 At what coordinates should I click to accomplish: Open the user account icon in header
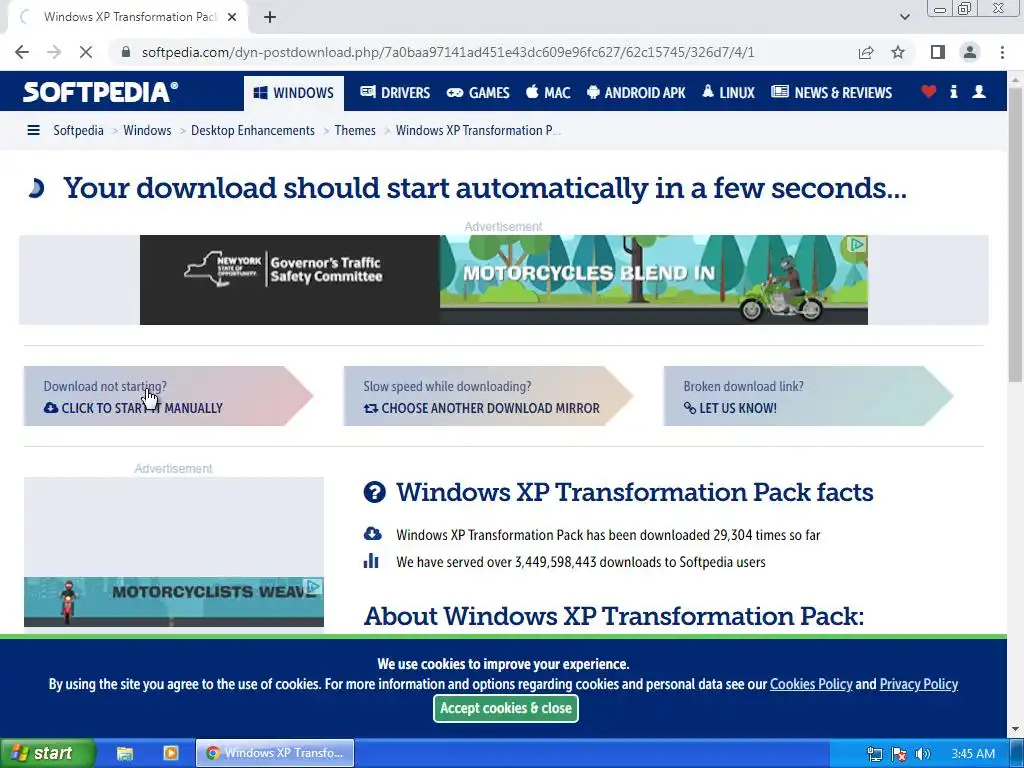coord(979,91)
